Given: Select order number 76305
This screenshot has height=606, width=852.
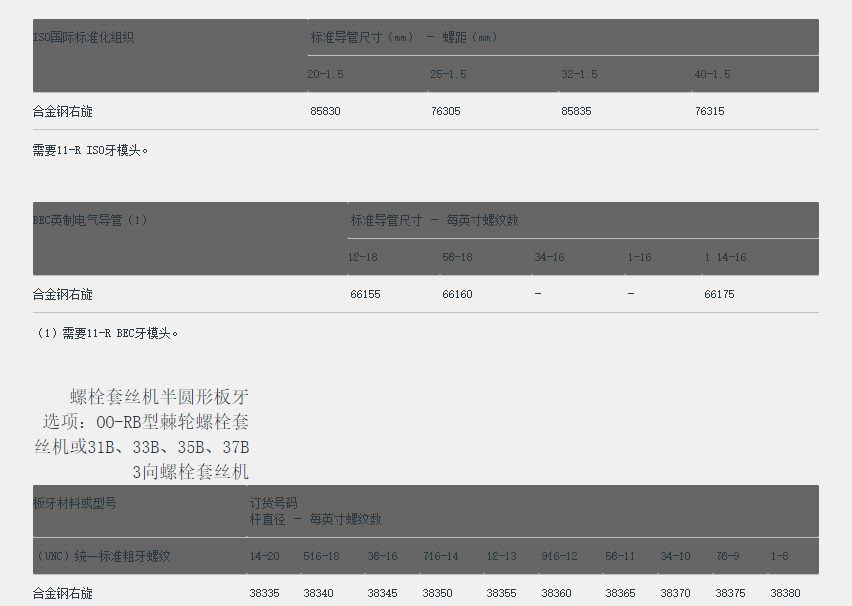Looking at the screenshot, I should tap(445, 111).
